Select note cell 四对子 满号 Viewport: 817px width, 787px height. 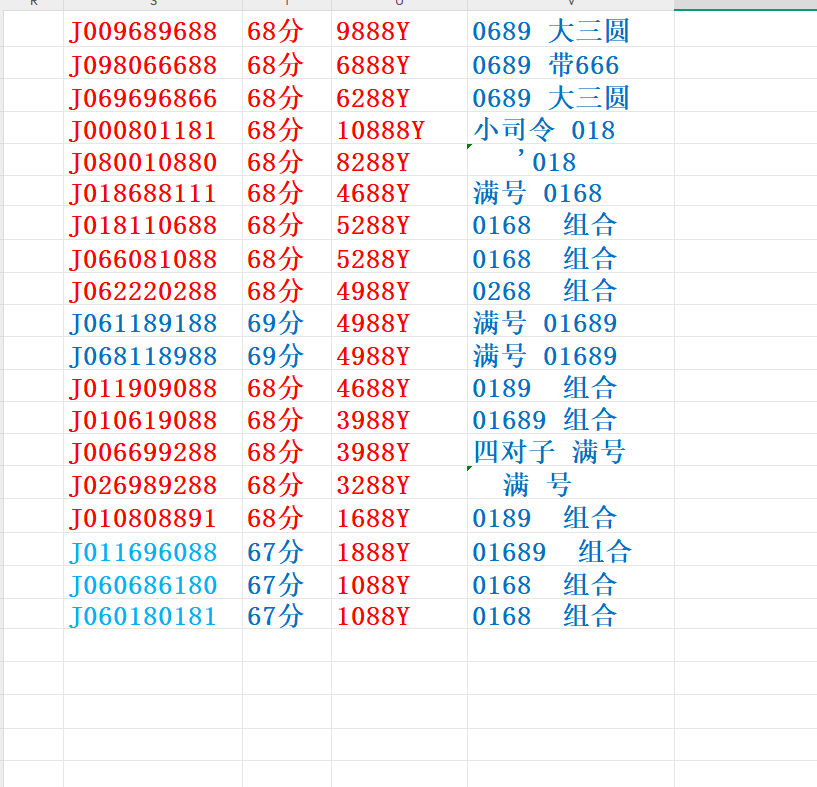[571, 450]
